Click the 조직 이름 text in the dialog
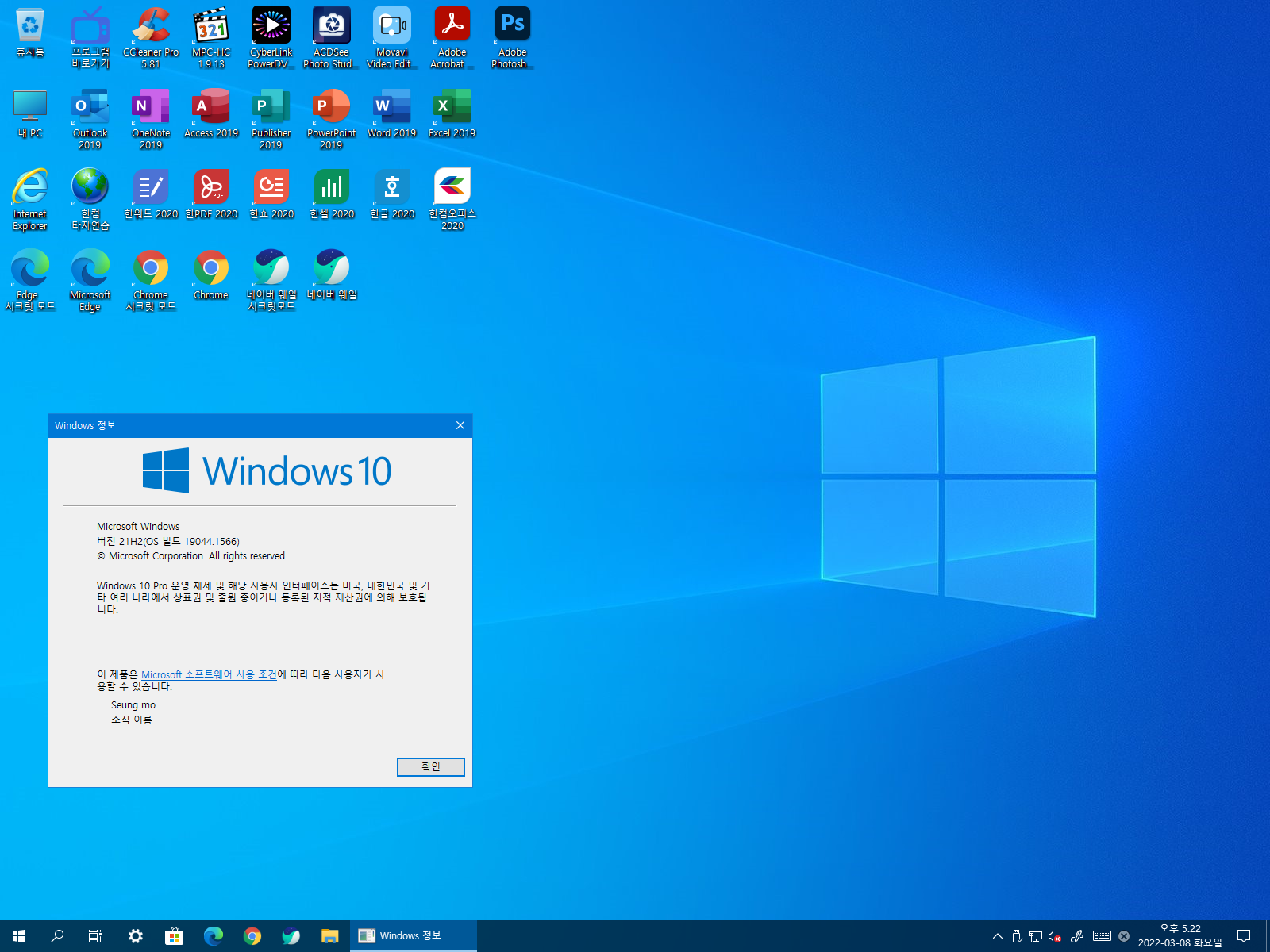 point(131,720)
